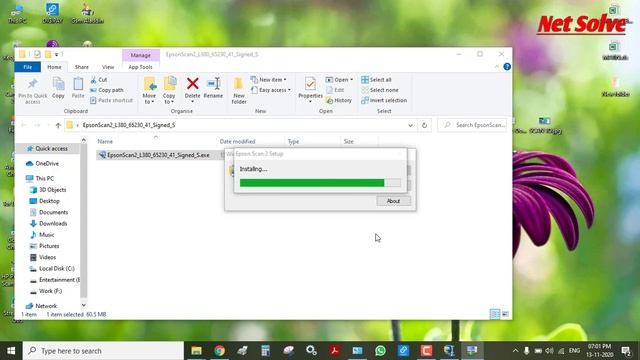Create a New folder
The width and height of the screenshot is (640, 360).
pyautogui.click(x=239, y=91)
